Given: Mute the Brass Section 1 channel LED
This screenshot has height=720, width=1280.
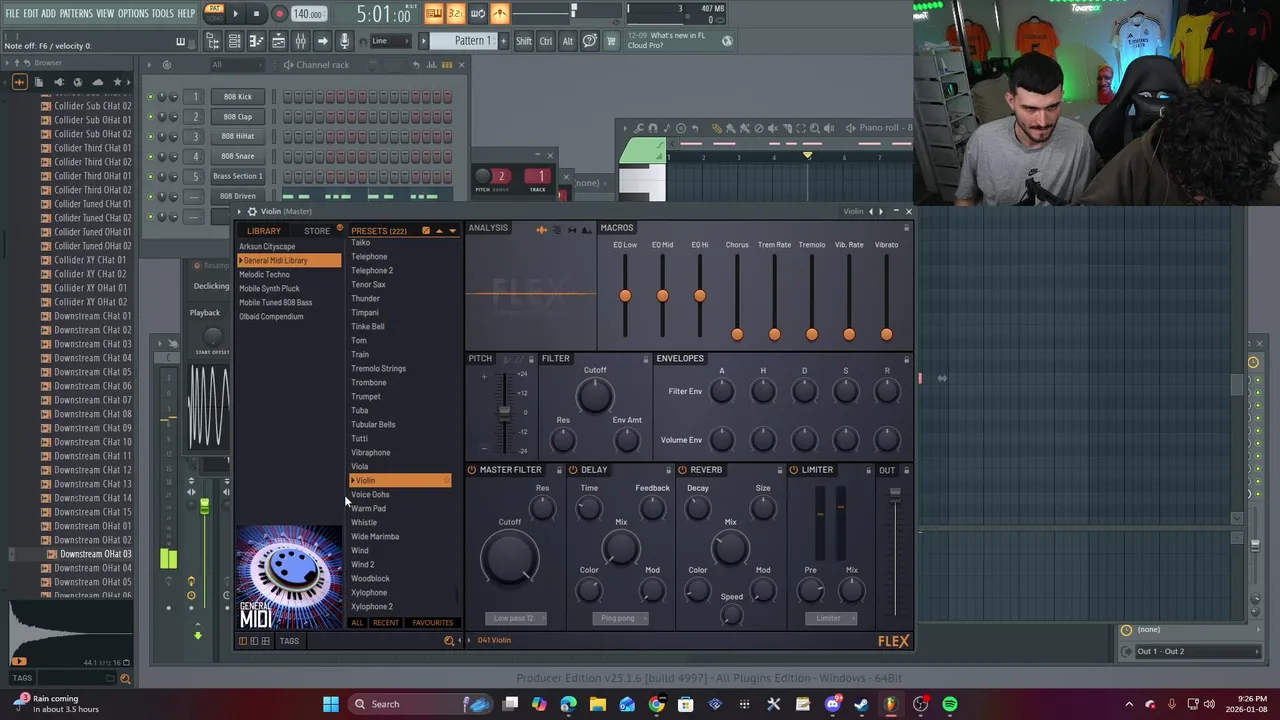Looking at the screenshot, I should coord(150,176).
